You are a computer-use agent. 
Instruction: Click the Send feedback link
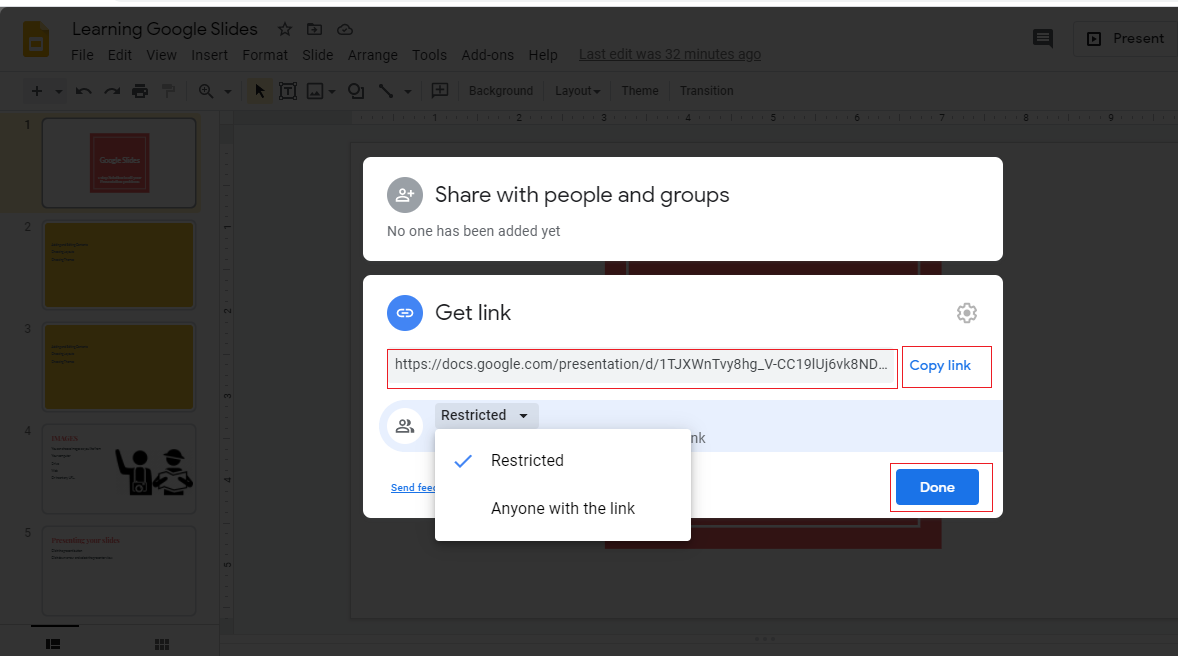(x=413, y=488)
